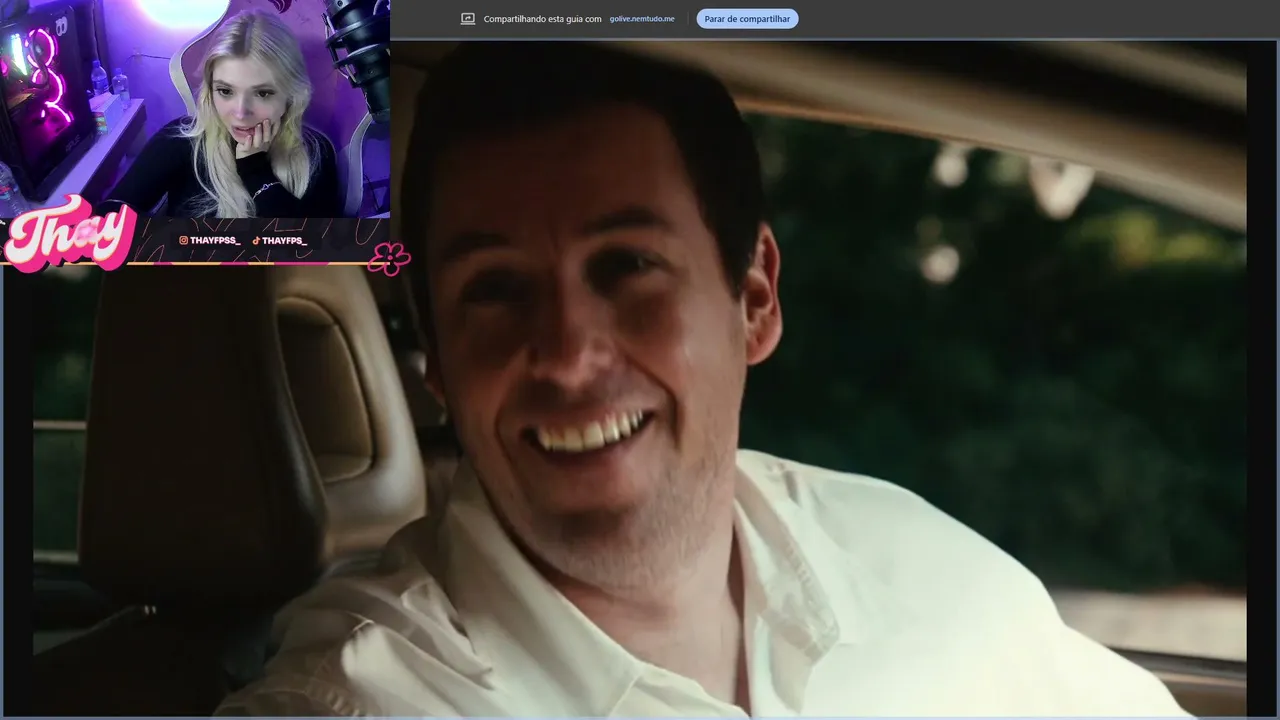Click the shared movie video frame
The image size is (1280, 720).
(x=640, y=378)
